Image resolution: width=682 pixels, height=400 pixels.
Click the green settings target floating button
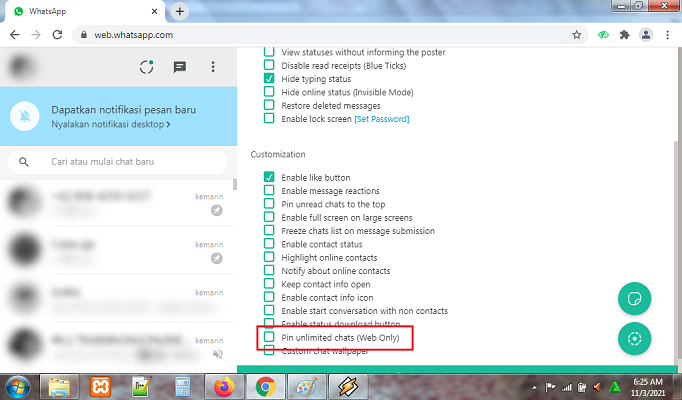[634, 338]
